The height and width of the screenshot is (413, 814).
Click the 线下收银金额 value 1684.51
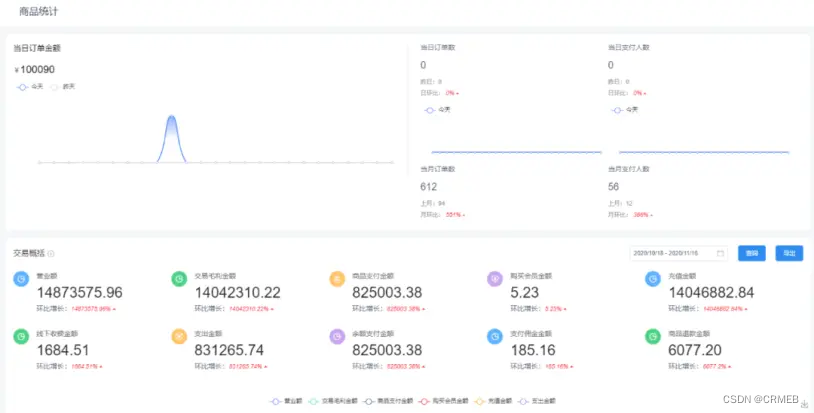62,350
